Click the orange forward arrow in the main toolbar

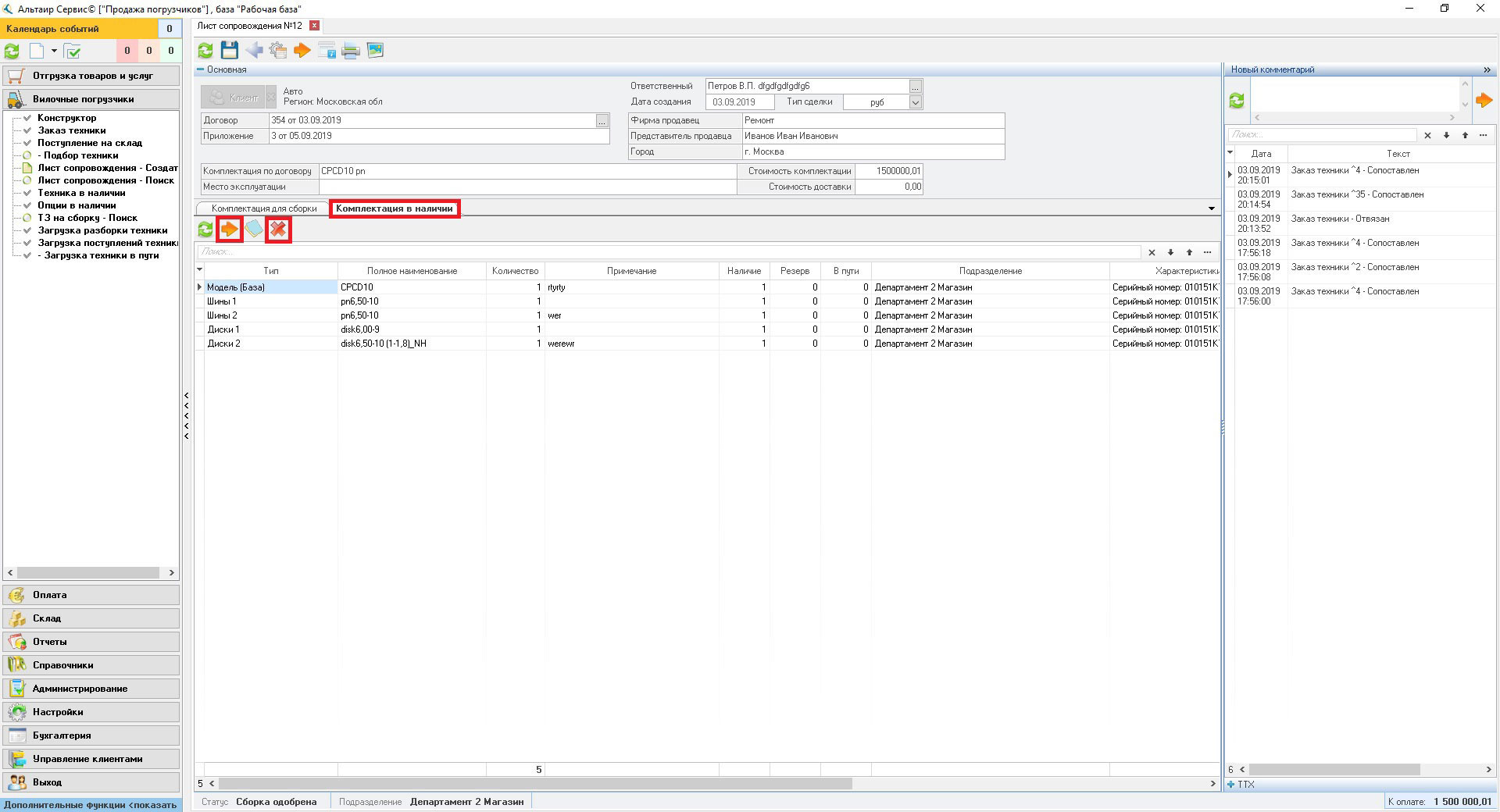[302, 51]
